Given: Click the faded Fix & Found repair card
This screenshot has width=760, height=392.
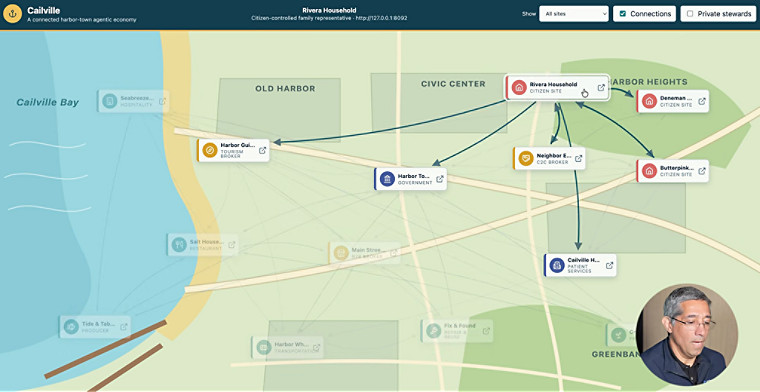Looking at the screenshot, I should tap(457, 330).
